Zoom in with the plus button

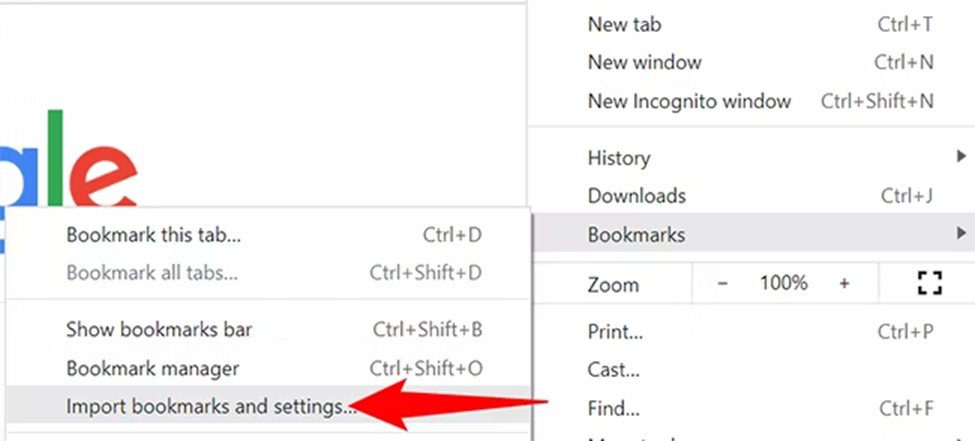click(x=844, y=284)
